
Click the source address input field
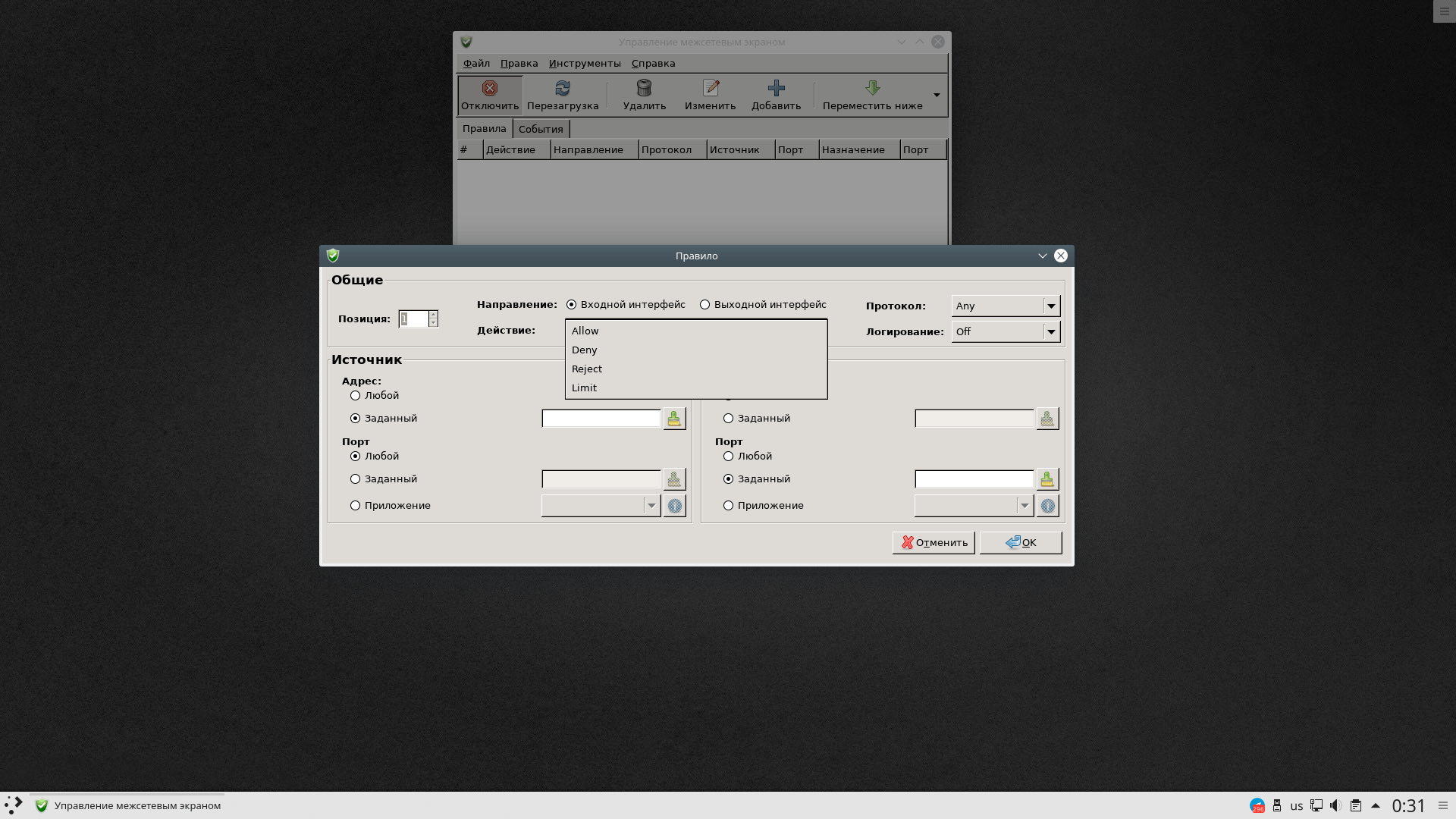pyautogui.click(x=601, y=419)
